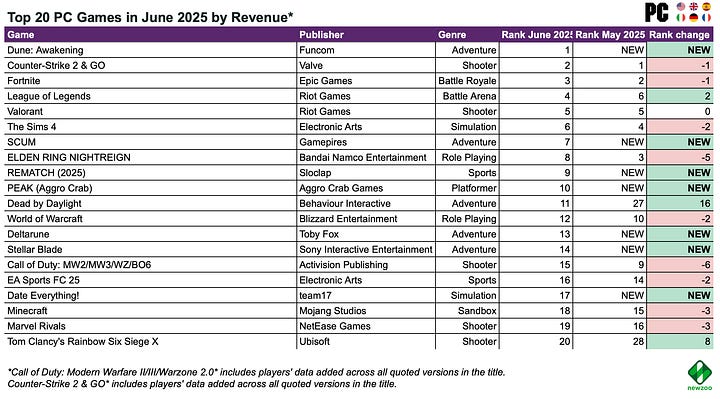Click the Bandai Namco Entertainment cell

coord(366,157)
